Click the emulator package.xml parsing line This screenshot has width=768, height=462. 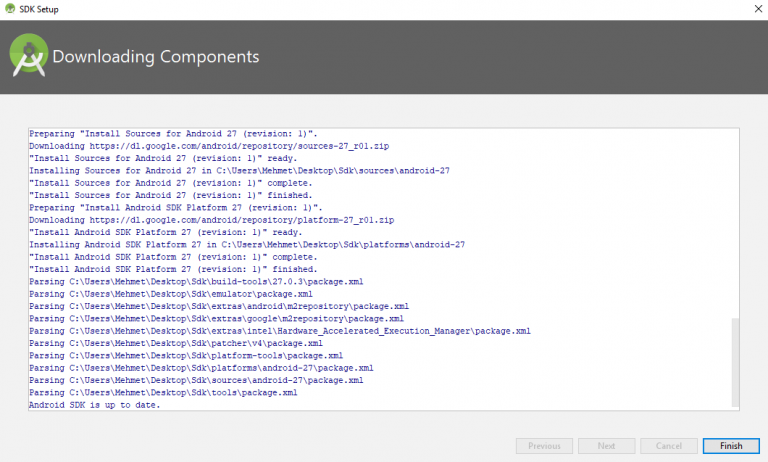point(170,294)
